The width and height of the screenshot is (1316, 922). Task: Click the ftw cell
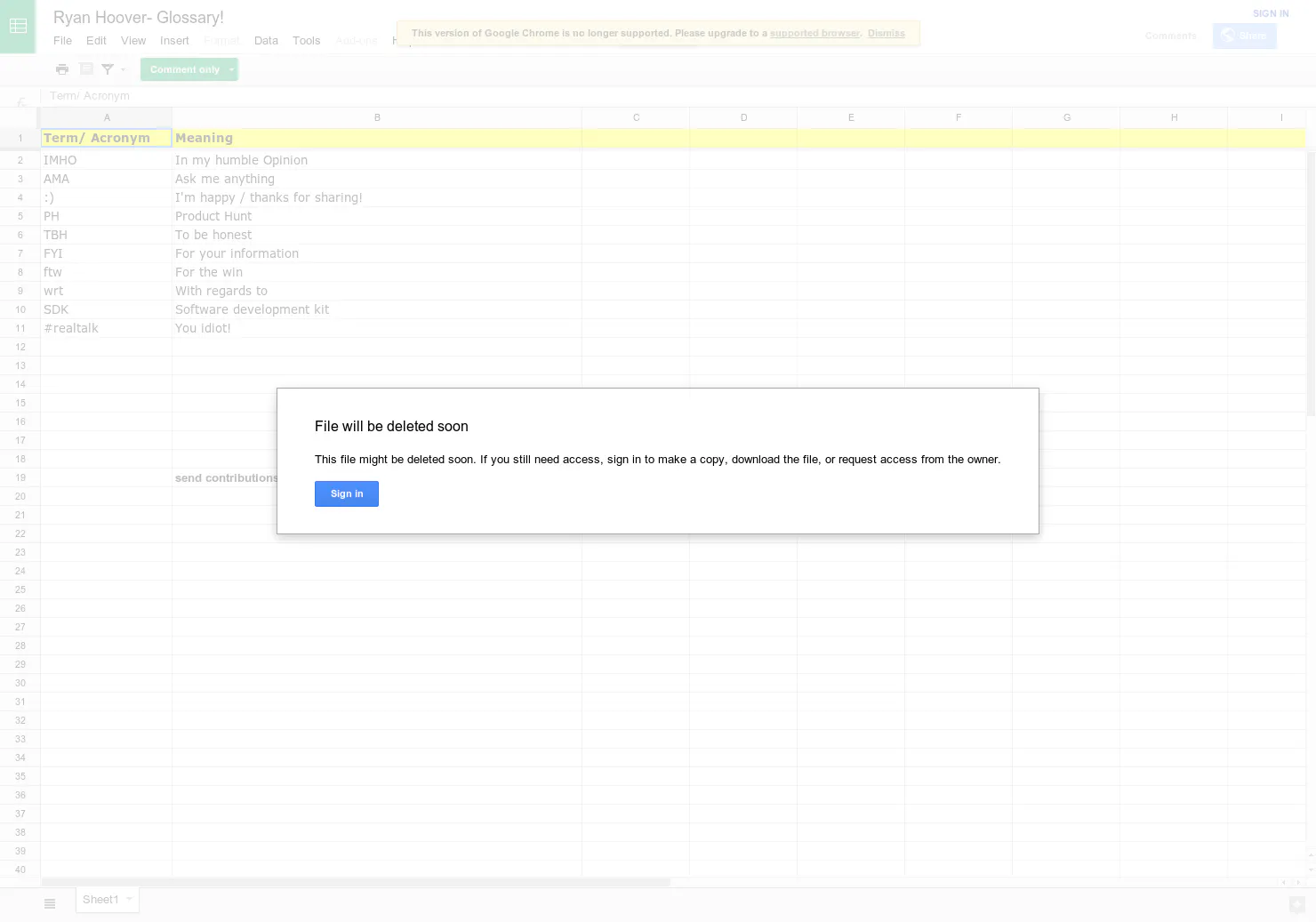click(x=106, y=272)
